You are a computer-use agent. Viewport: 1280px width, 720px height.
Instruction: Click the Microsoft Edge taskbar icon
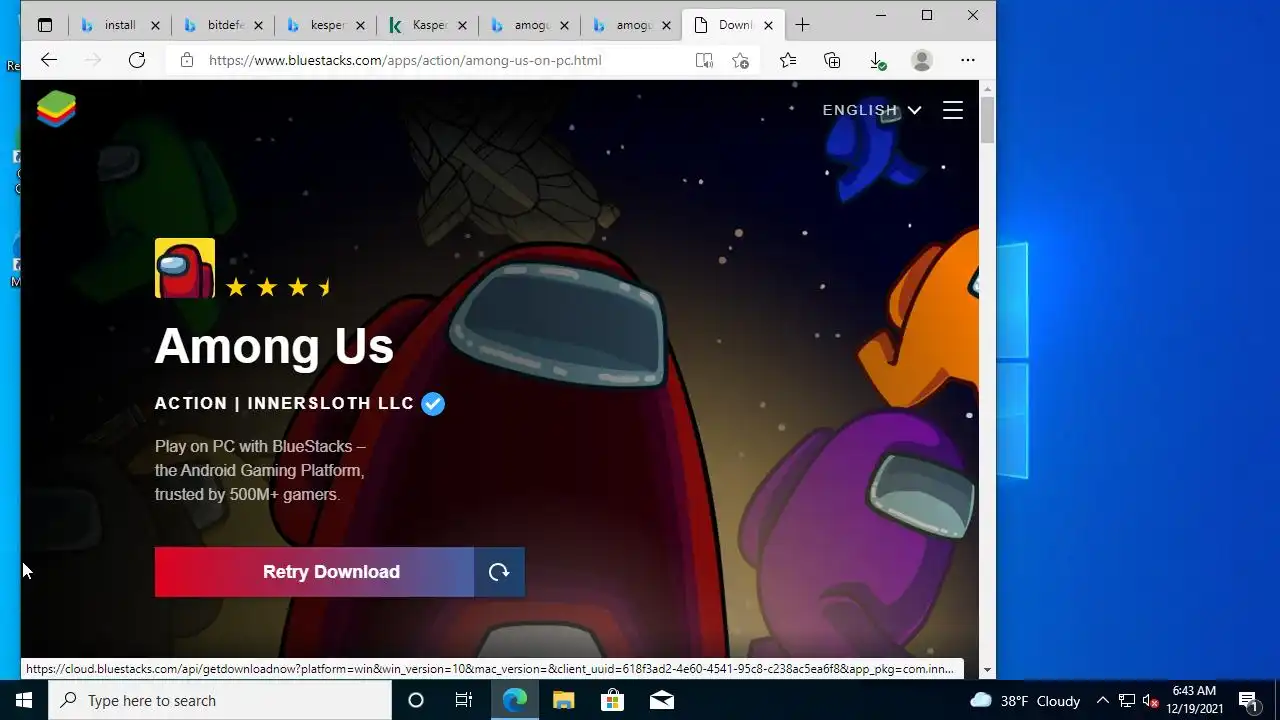(514, 700)
